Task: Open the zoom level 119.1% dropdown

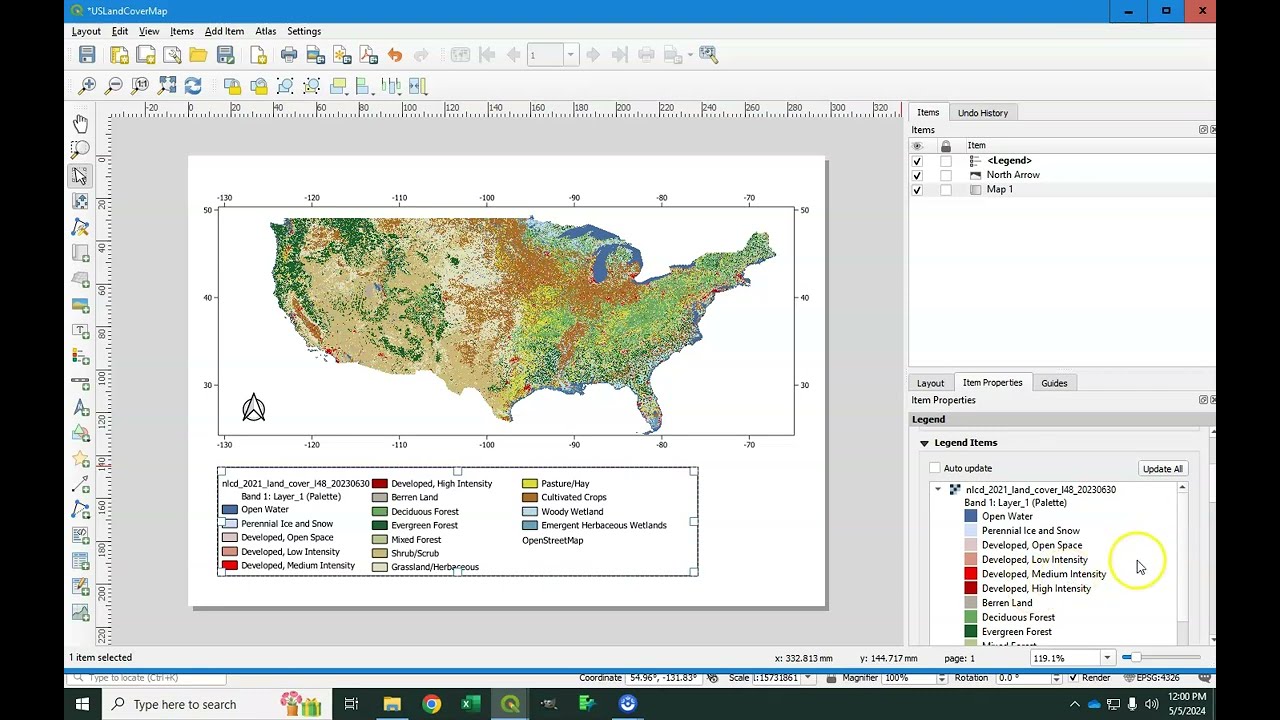Action: [1107, 658]
